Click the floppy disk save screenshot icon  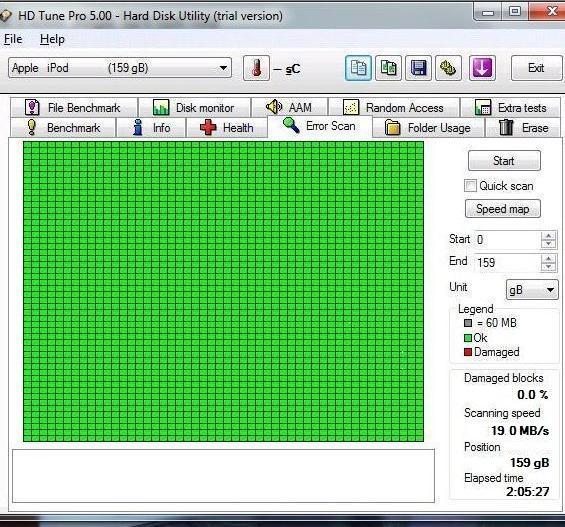coord(418,68)
